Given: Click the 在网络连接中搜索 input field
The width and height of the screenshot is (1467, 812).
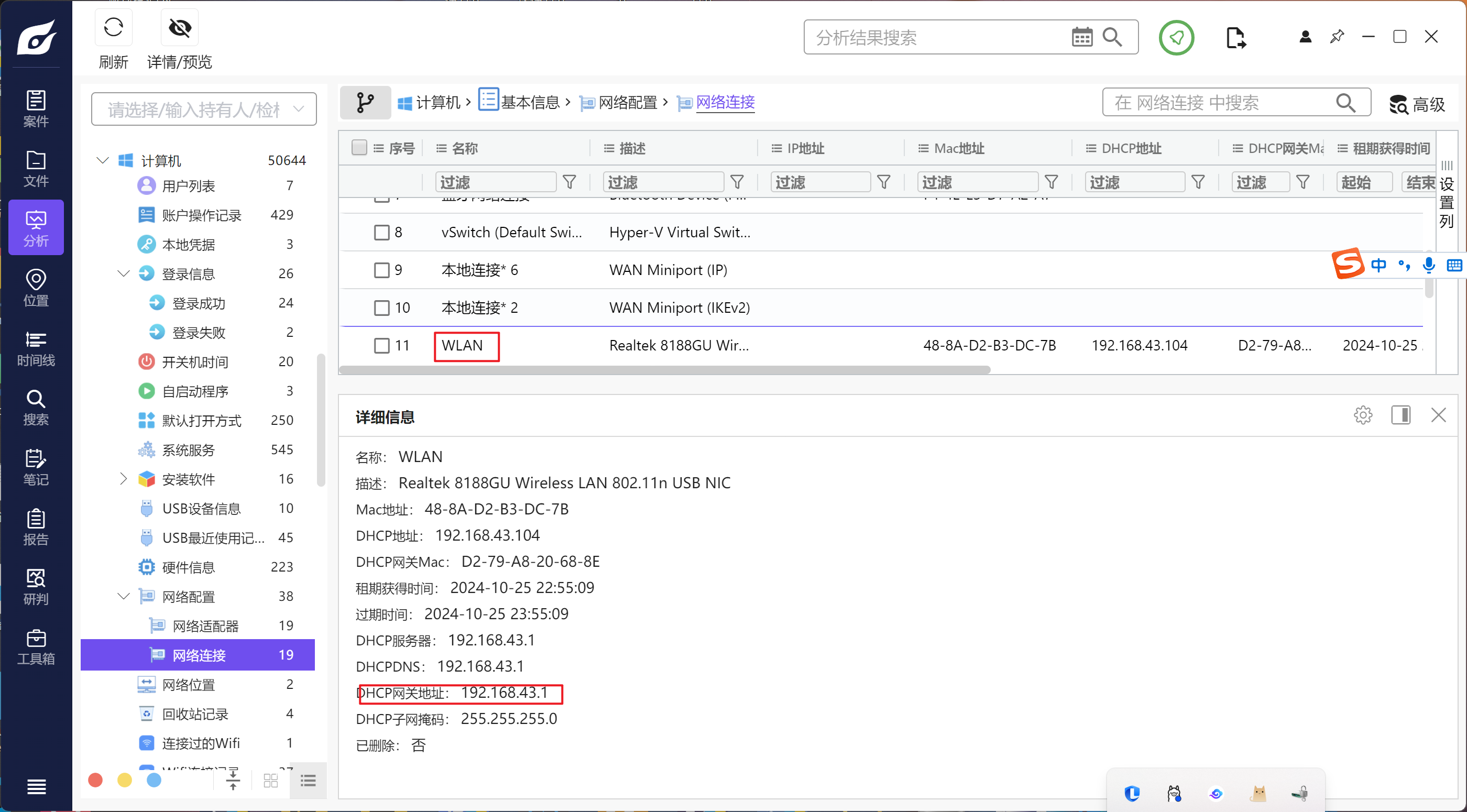Looking at the screenshot, I should 1219,103.
